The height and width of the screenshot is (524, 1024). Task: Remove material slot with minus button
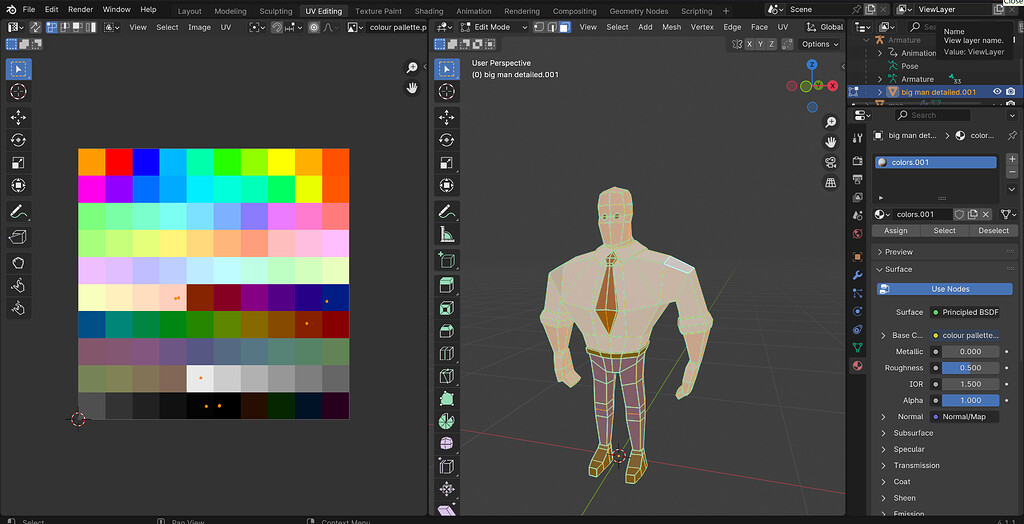[1012, 171]
